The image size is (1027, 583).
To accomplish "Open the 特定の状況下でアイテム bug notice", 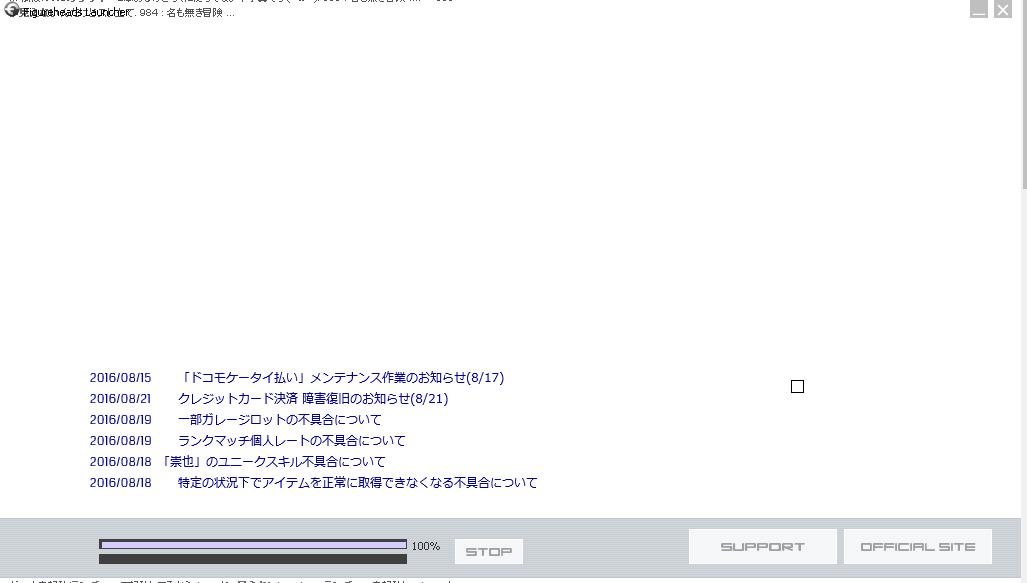I will pos(358,483).
